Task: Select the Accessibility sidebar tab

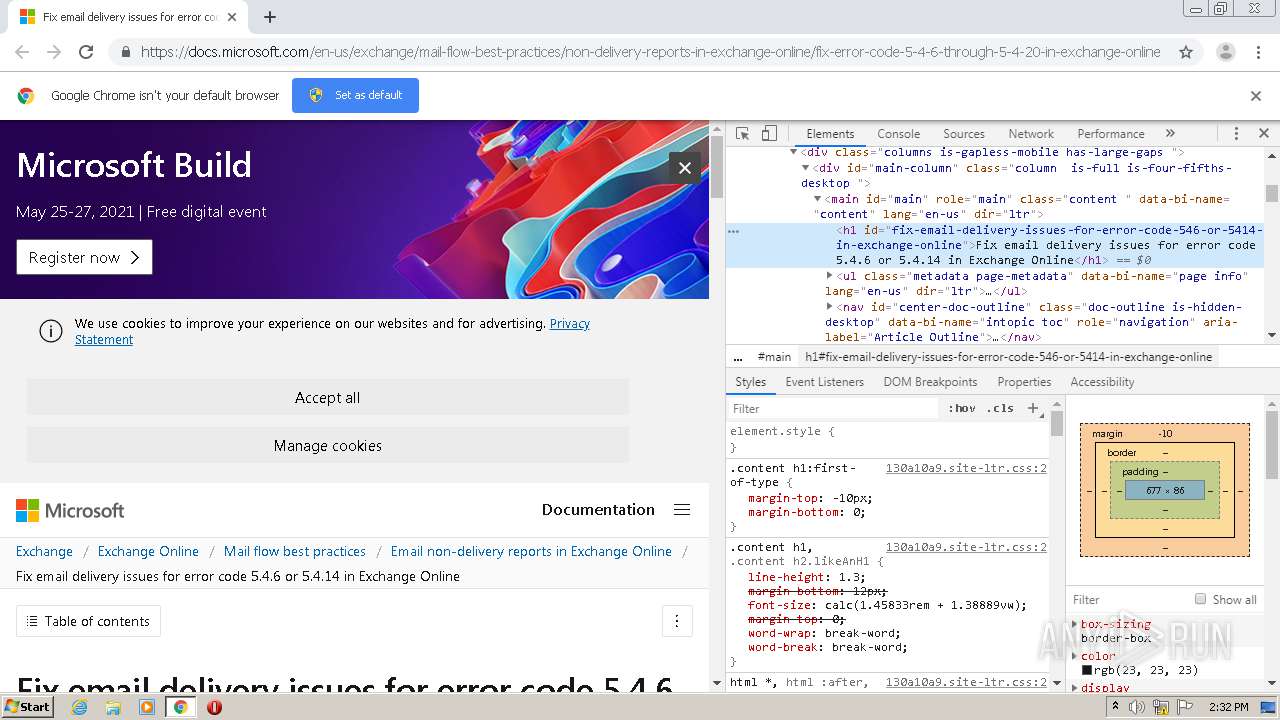Action: click(1102, 382)
